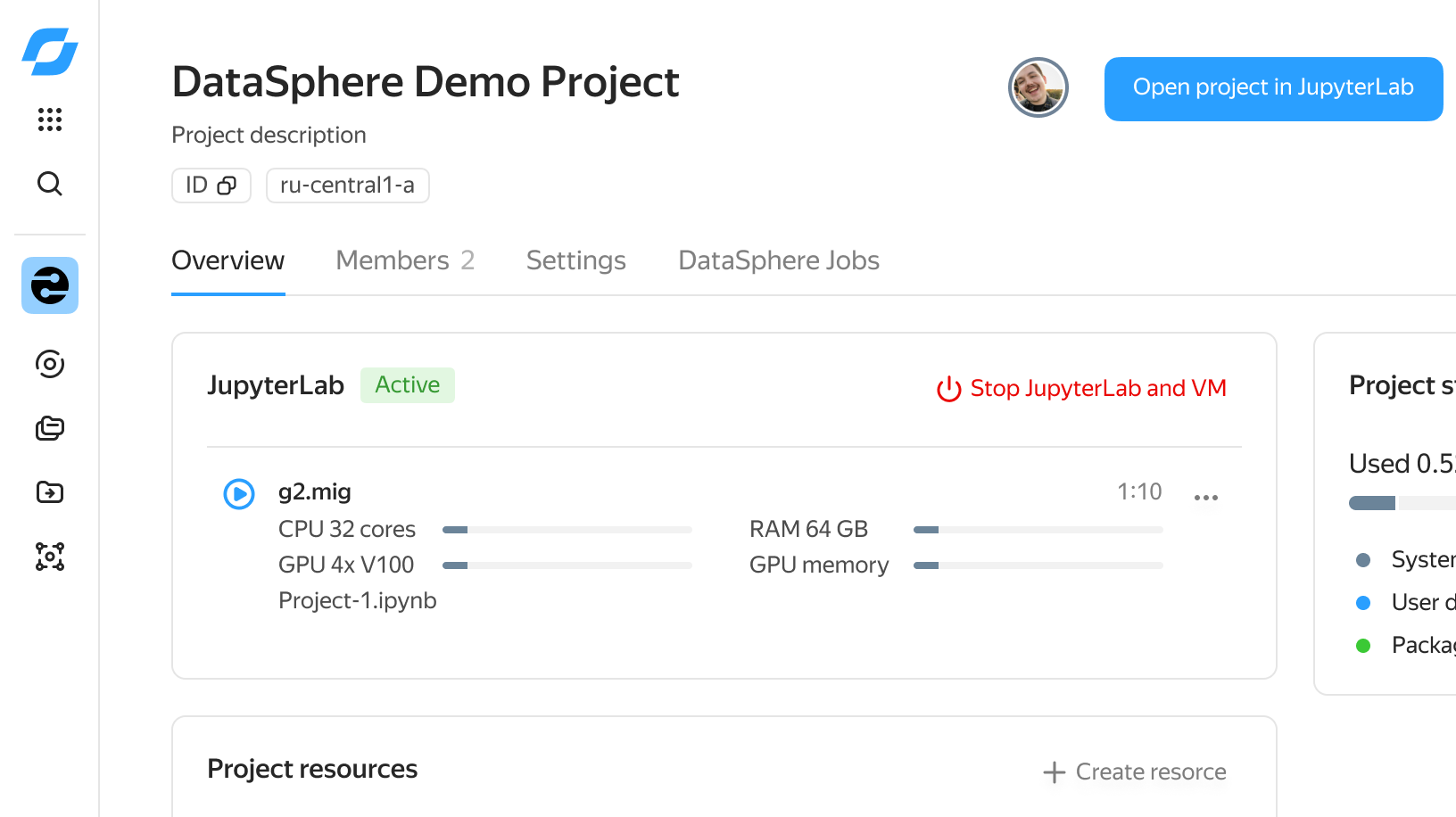Click the RAM 64 GB label

pyautogui.click(x=808, y=530)
